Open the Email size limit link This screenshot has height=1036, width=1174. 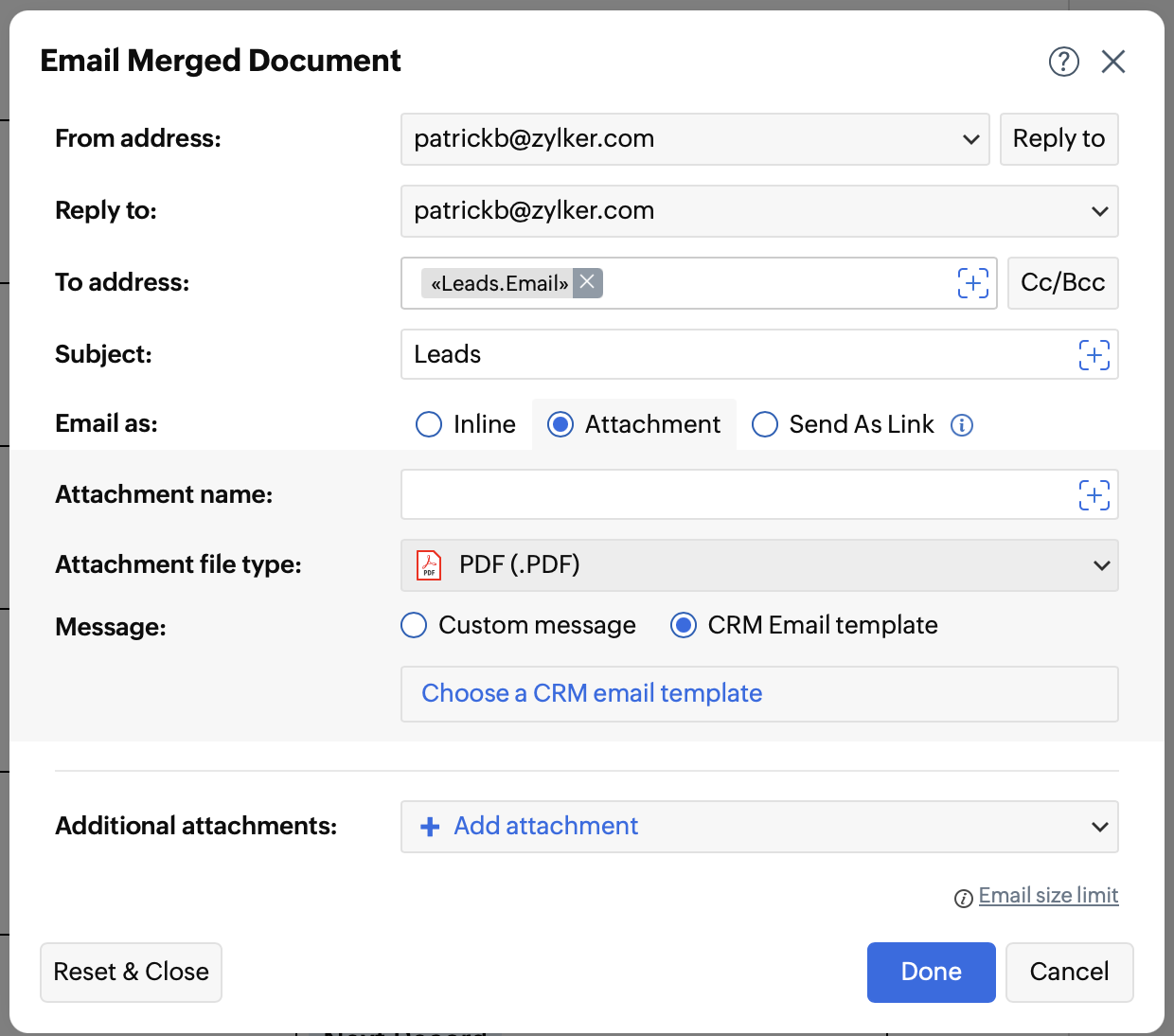[x=1048, y=896]
